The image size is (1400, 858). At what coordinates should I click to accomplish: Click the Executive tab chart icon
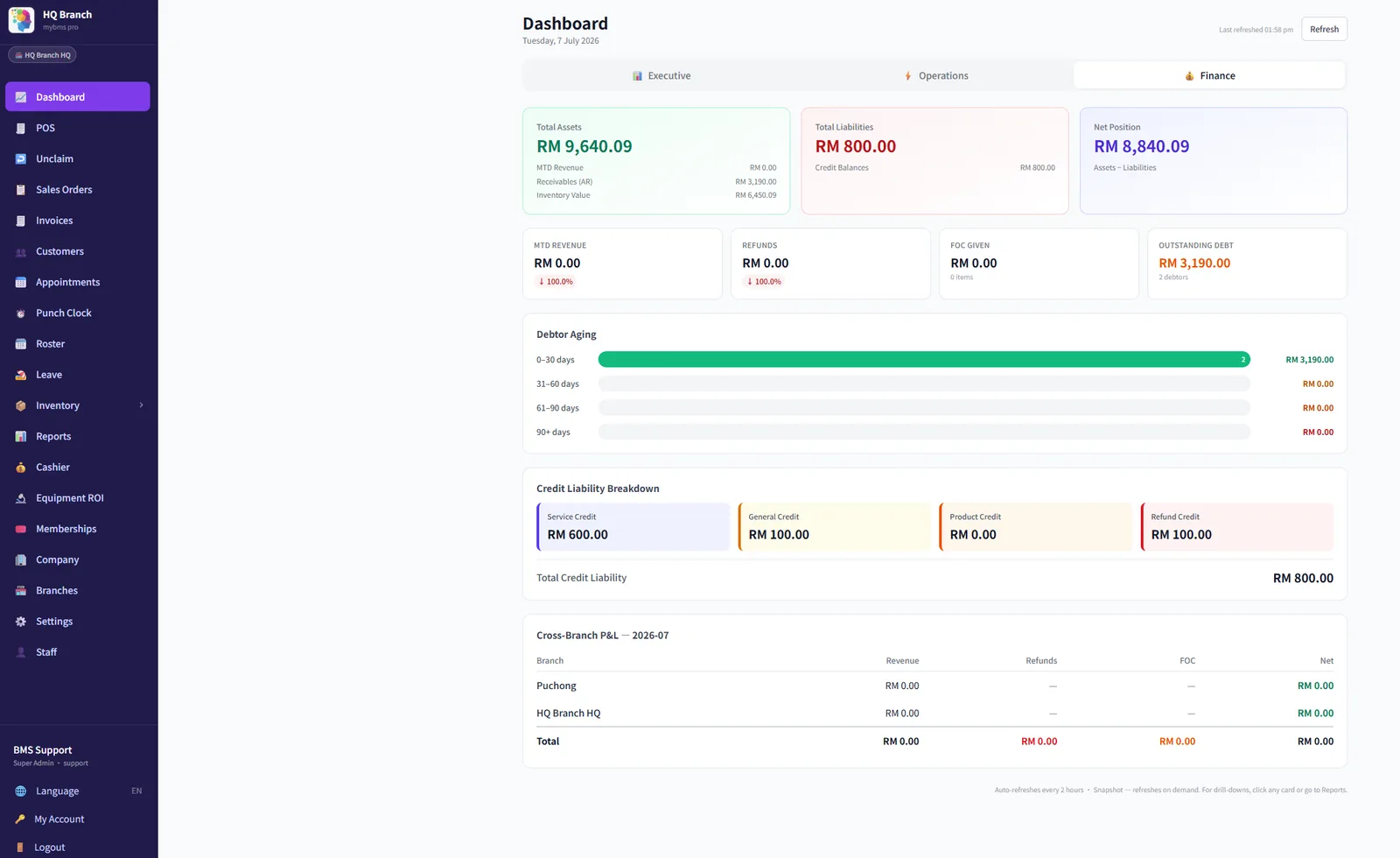point(638,76)
